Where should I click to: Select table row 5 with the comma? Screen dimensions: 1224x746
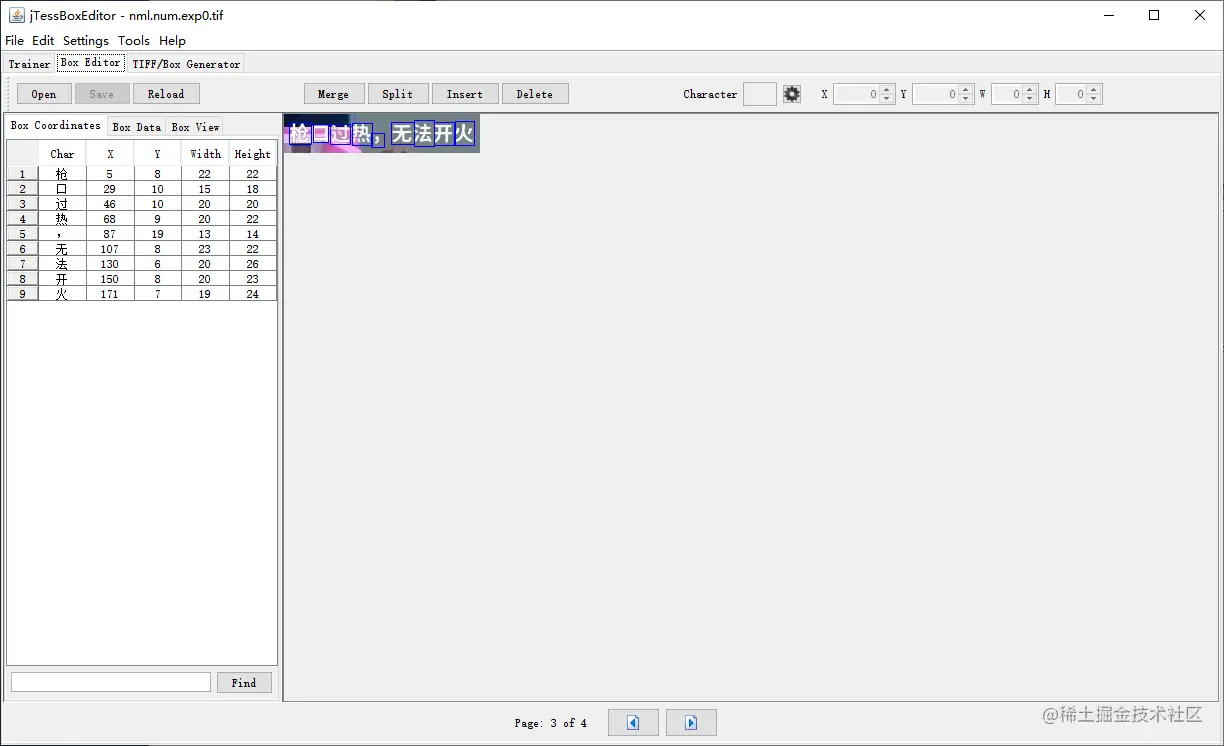click(x=142, y=234)
